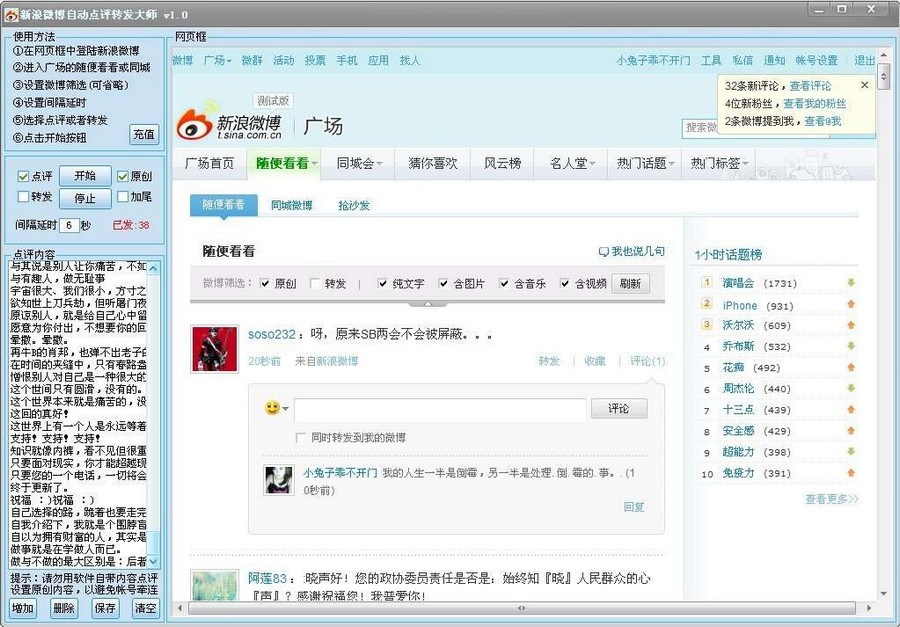Open the 查看我的粉丝 link
This screenshot has width=900, height=627.
click(x=814, y=103)
